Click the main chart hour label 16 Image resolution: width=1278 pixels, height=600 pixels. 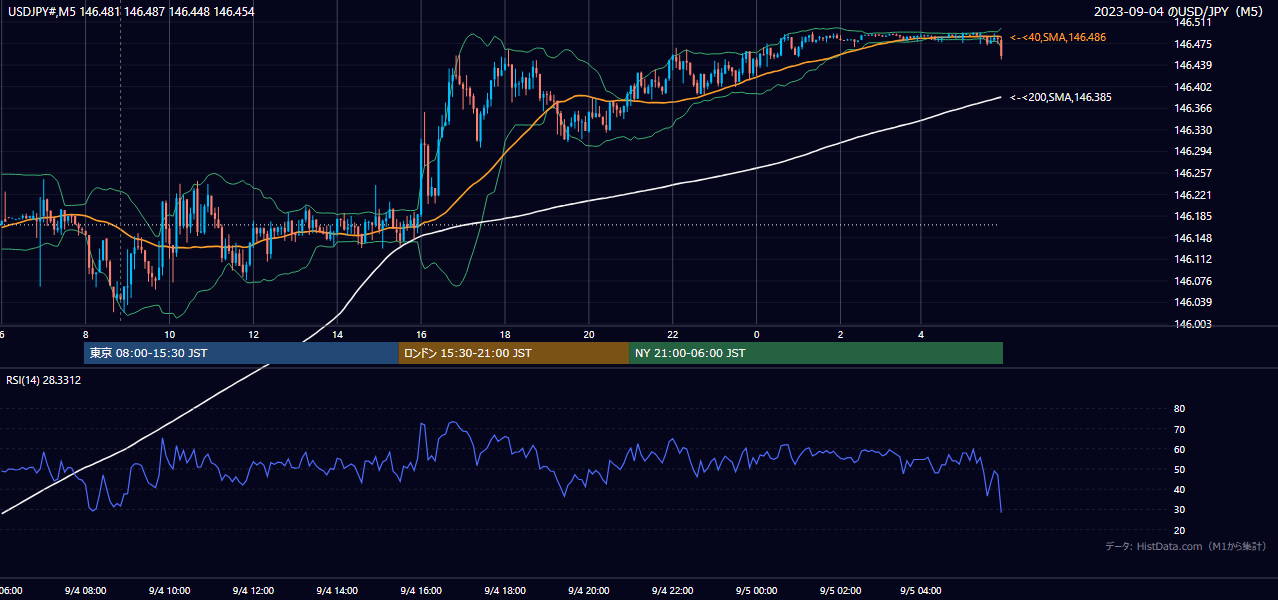(422, 334)
